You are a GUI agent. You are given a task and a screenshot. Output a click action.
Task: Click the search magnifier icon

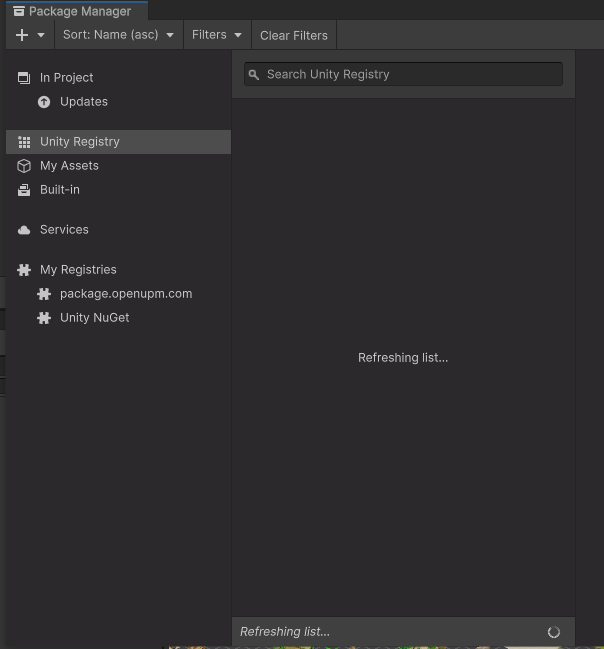point(254,75)
